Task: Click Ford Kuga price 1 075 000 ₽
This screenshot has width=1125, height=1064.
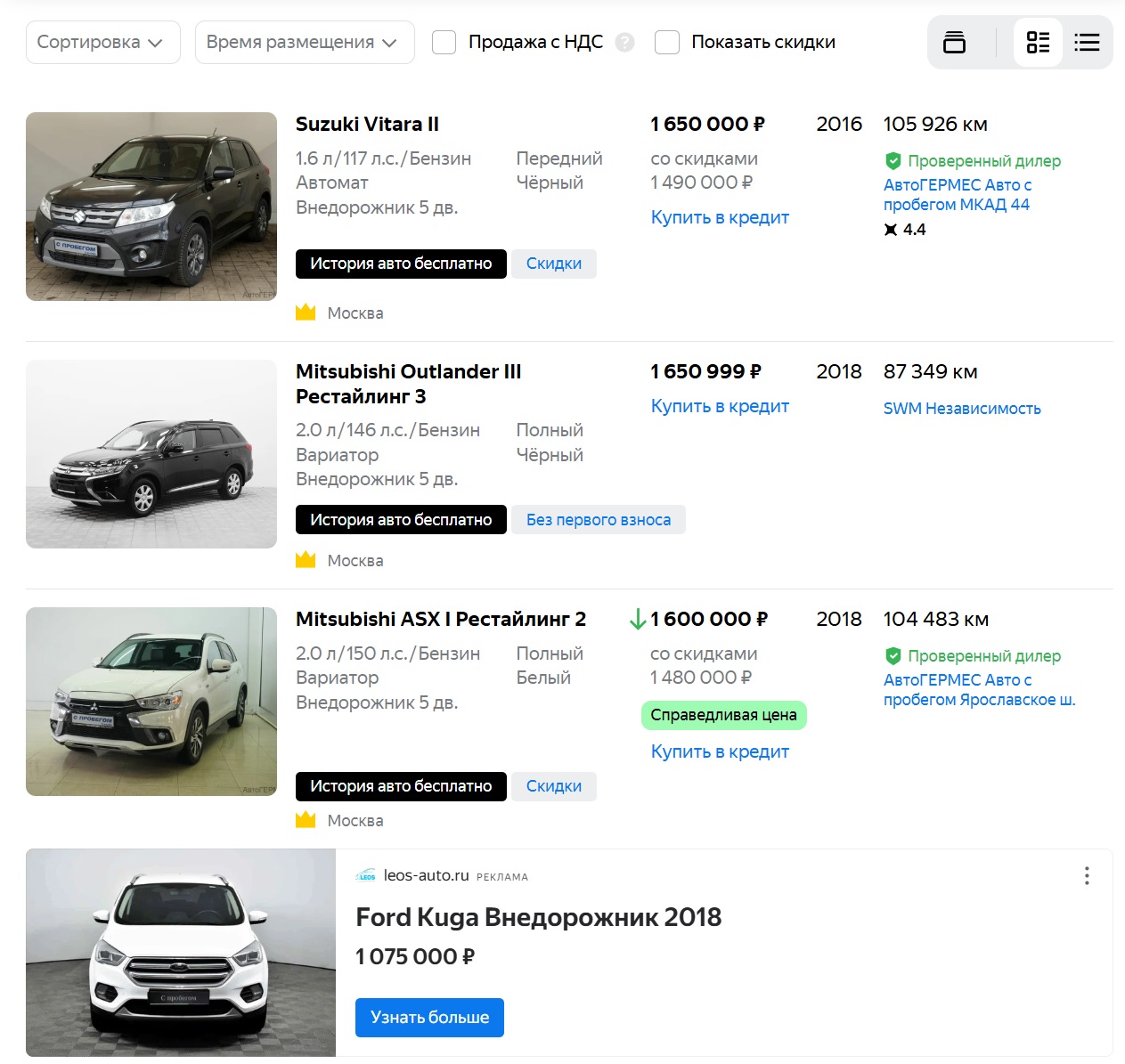Action: [415, 956]
